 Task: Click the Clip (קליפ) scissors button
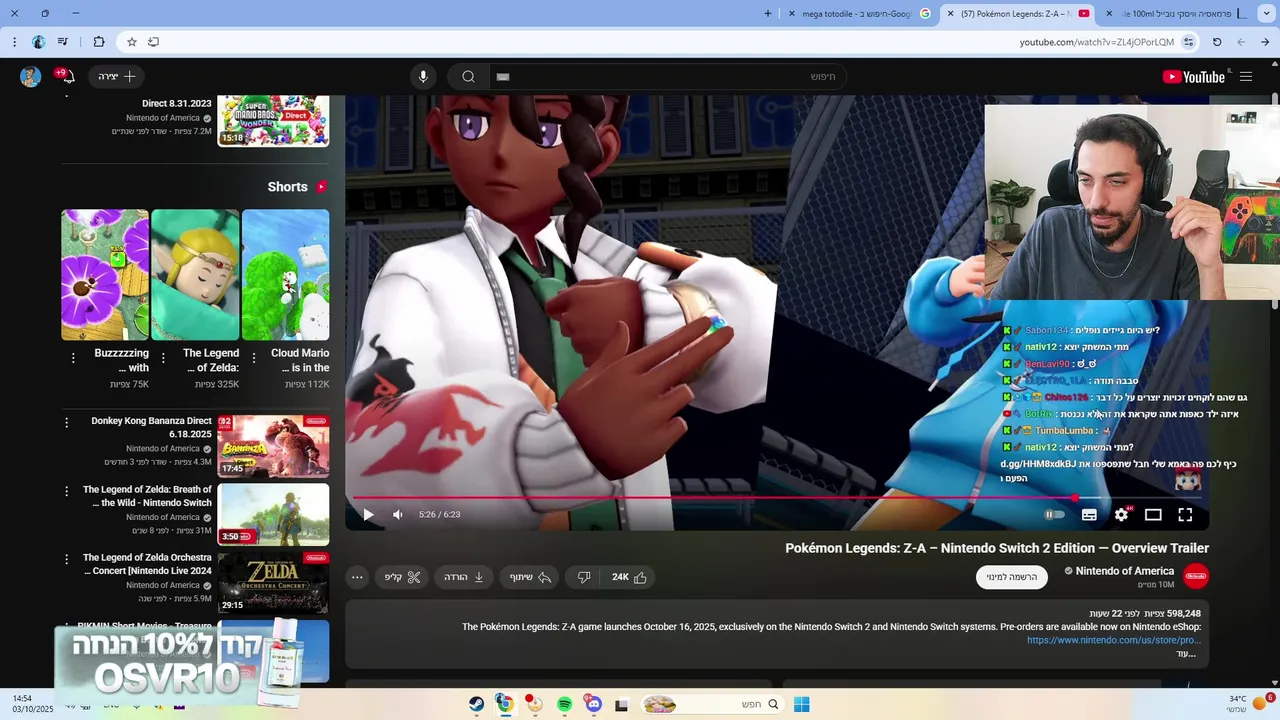pyautogui.click(x=403, y=577)
